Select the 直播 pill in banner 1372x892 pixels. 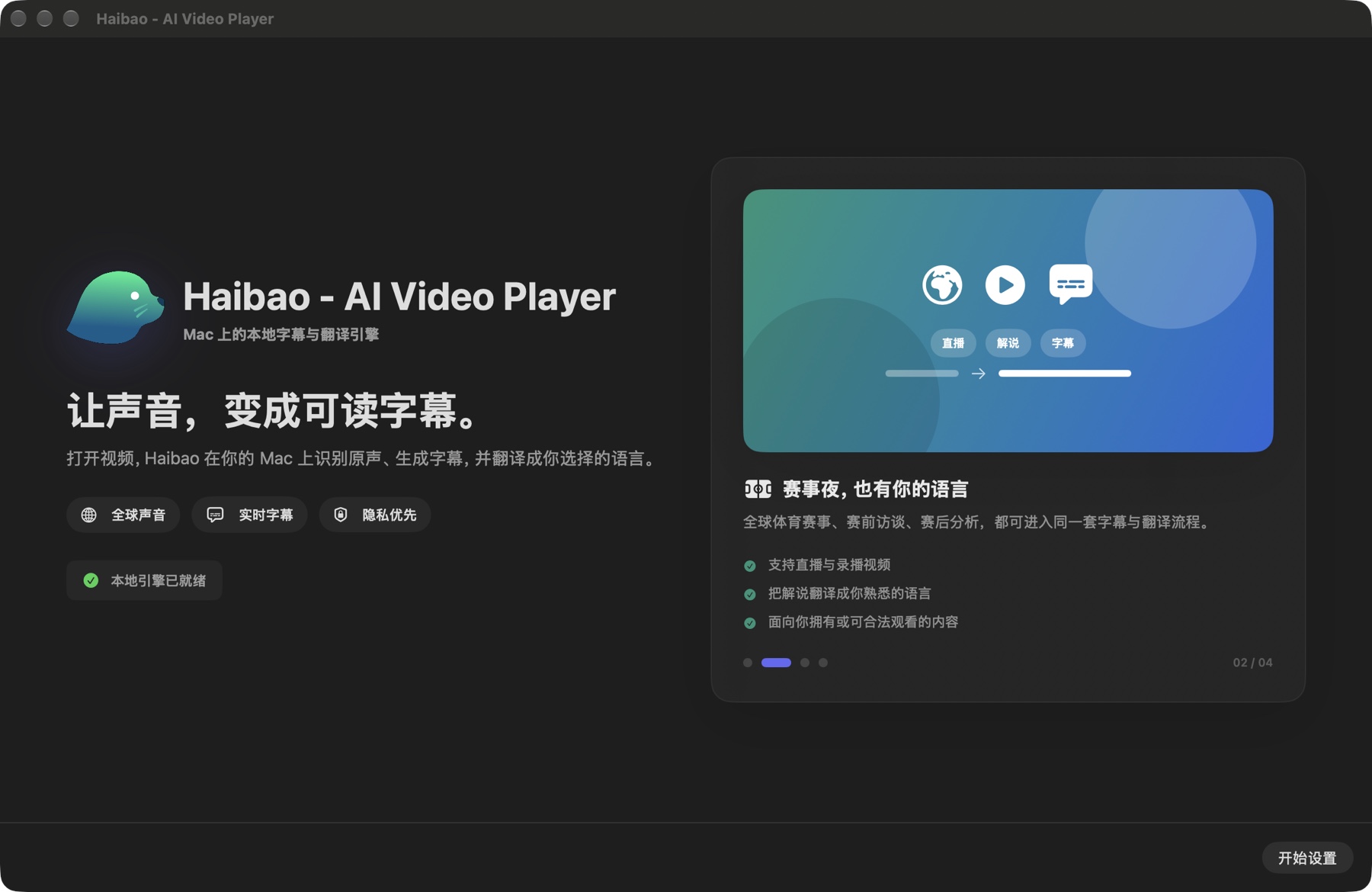point(953,343)
